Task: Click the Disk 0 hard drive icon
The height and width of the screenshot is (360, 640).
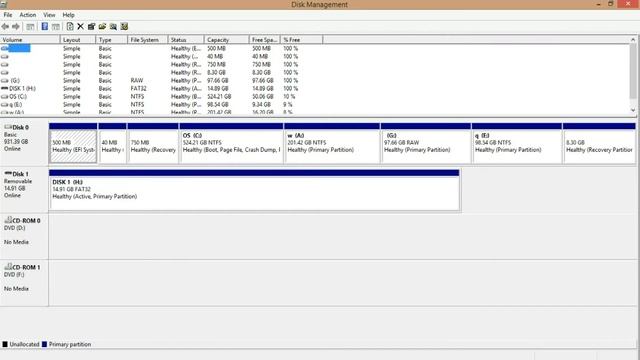Action: (x=8, y=127)
